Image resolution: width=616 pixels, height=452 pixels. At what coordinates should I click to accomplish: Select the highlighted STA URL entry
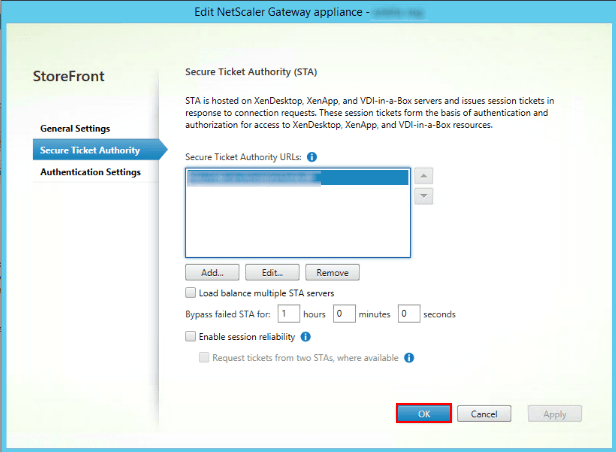(297, 178)
